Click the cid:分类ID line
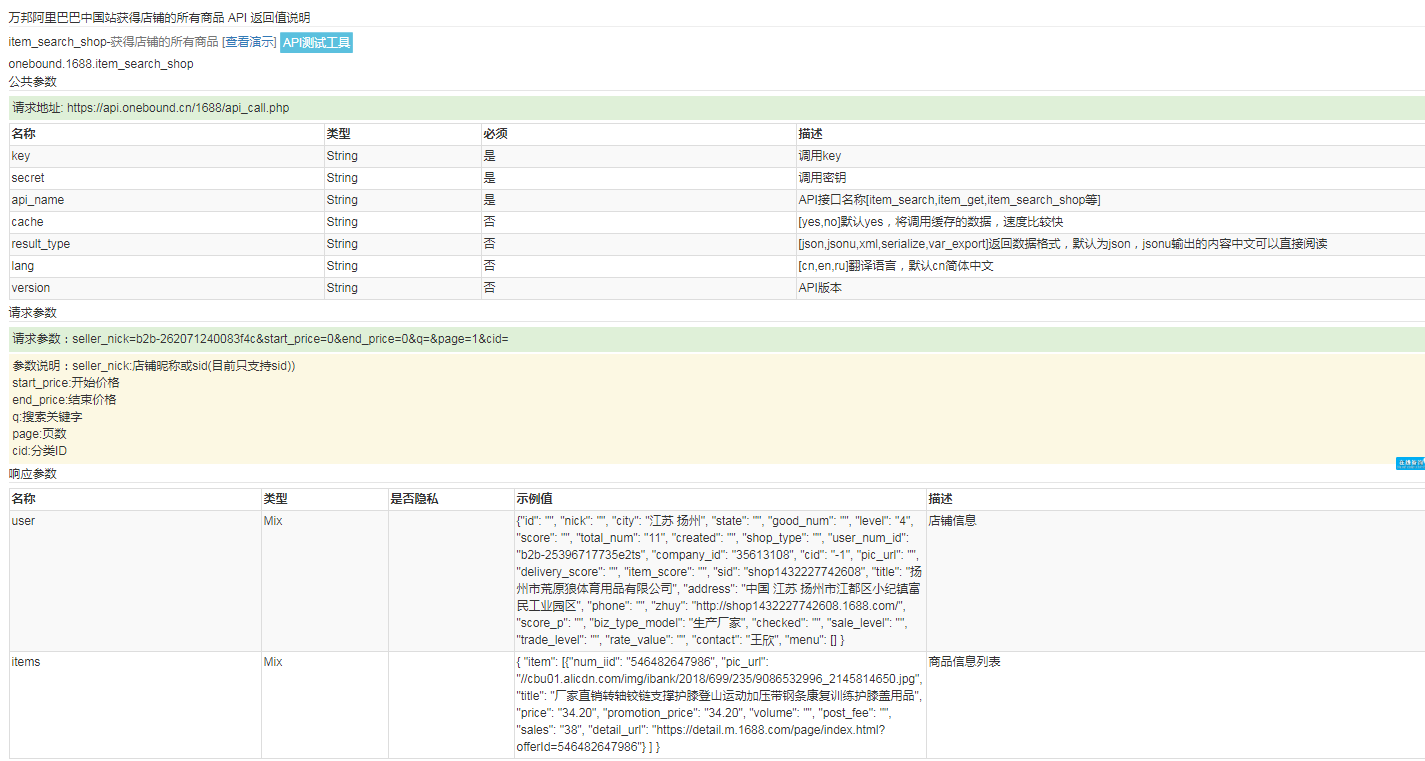The image size is (1425, 761). click(x=39, y=451)
